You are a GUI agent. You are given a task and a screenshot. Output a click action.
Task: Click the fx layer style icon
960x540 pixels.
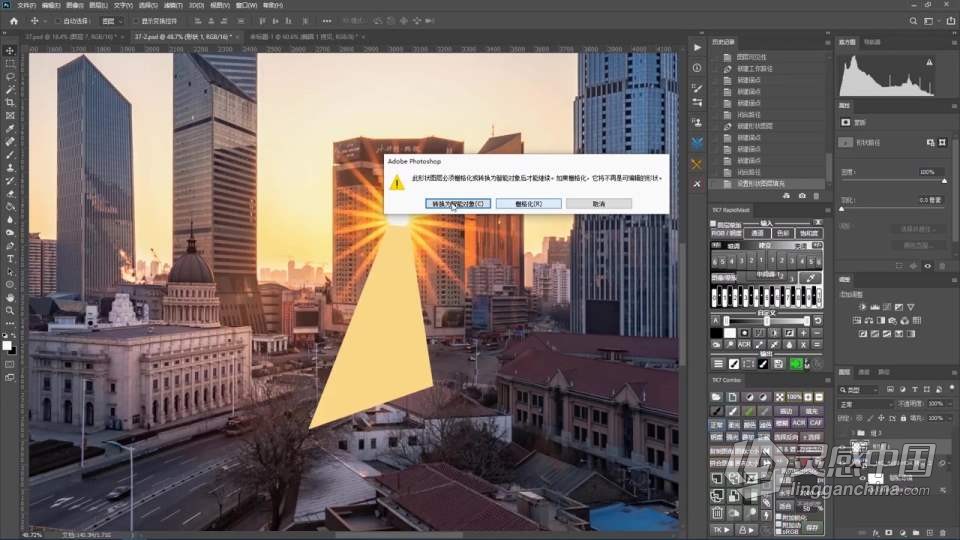coord(876,533)
